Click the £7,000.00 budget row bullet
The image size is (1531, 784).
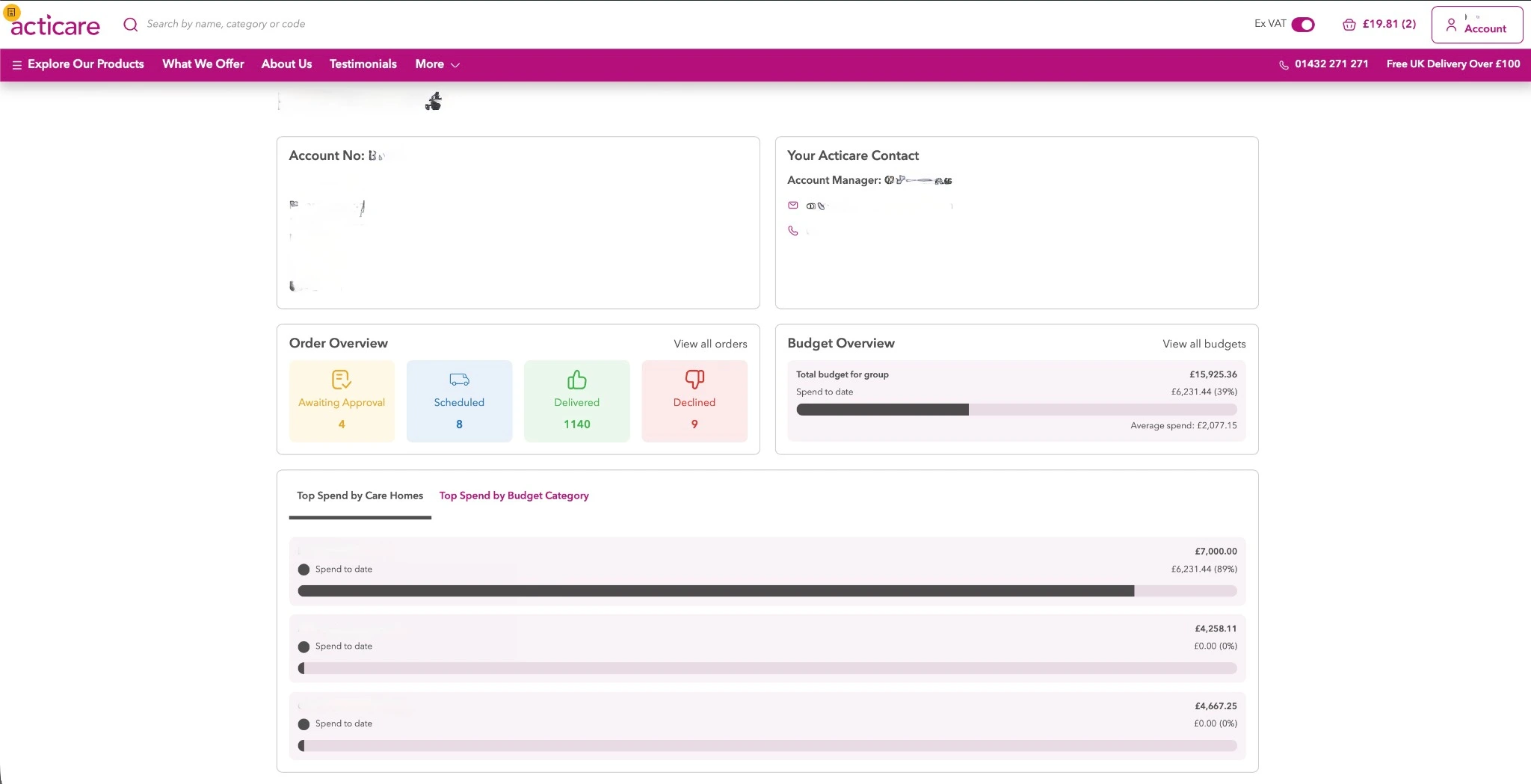(x=304, y=570)
